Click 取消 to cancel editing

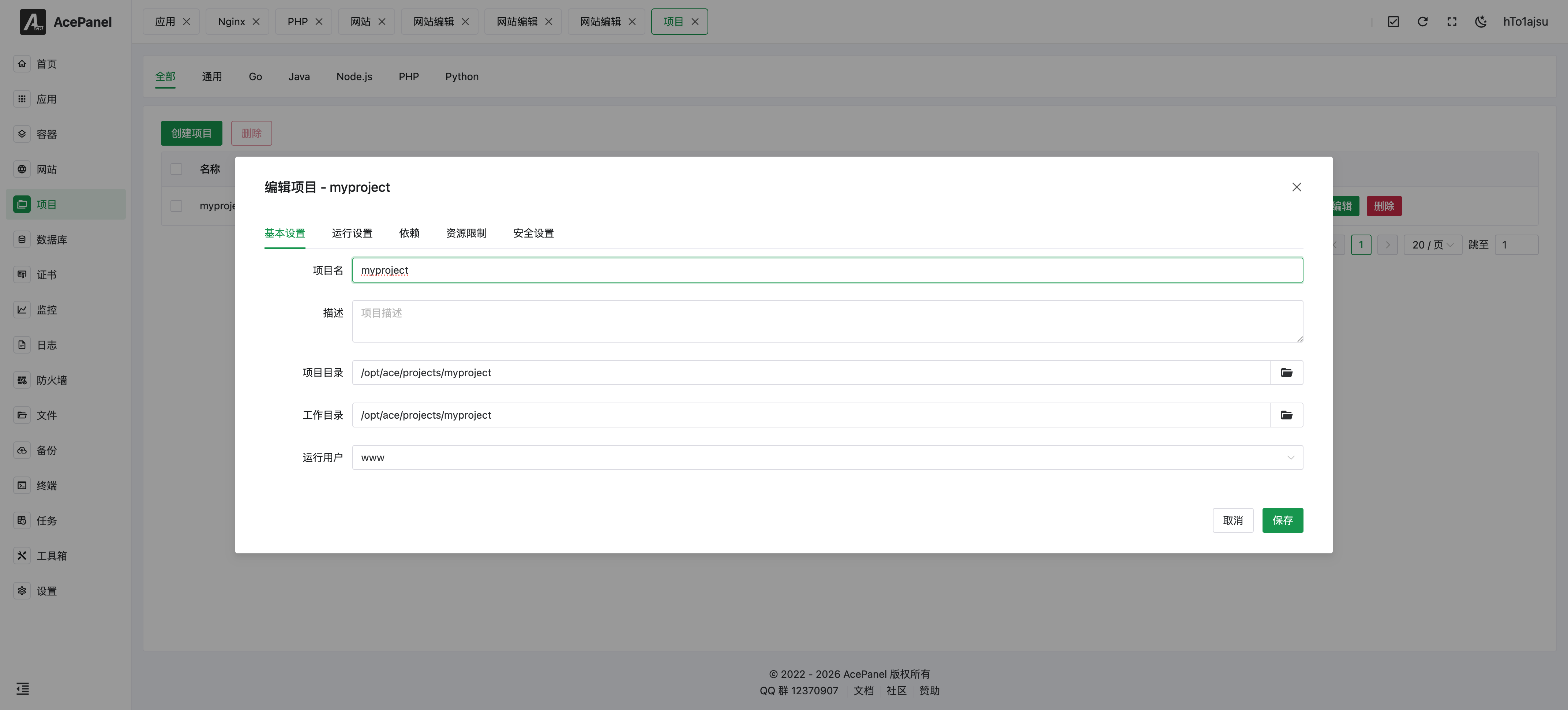click(1233, 521)
